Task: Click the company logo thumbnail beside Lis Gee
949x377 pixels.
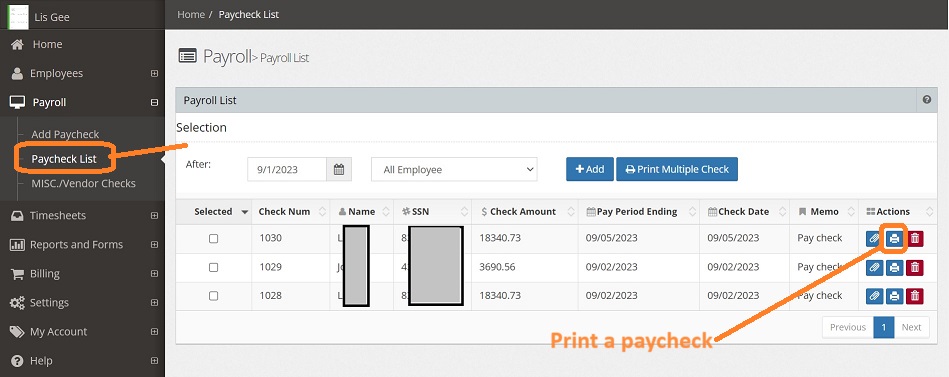Action: click(x=17, y=16)
